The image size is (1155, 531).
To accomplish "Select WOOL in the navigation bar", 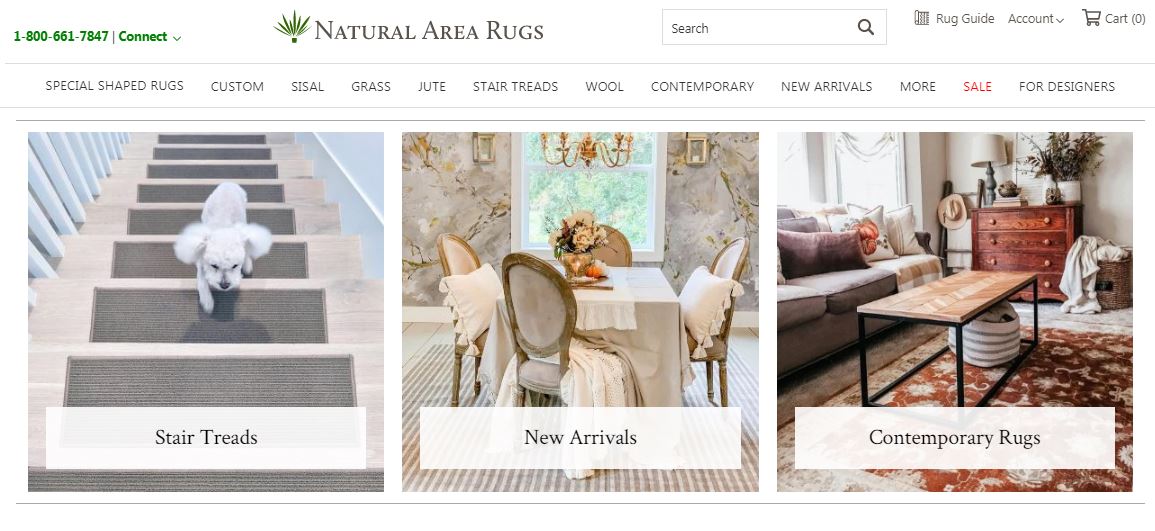I will 604,86.
